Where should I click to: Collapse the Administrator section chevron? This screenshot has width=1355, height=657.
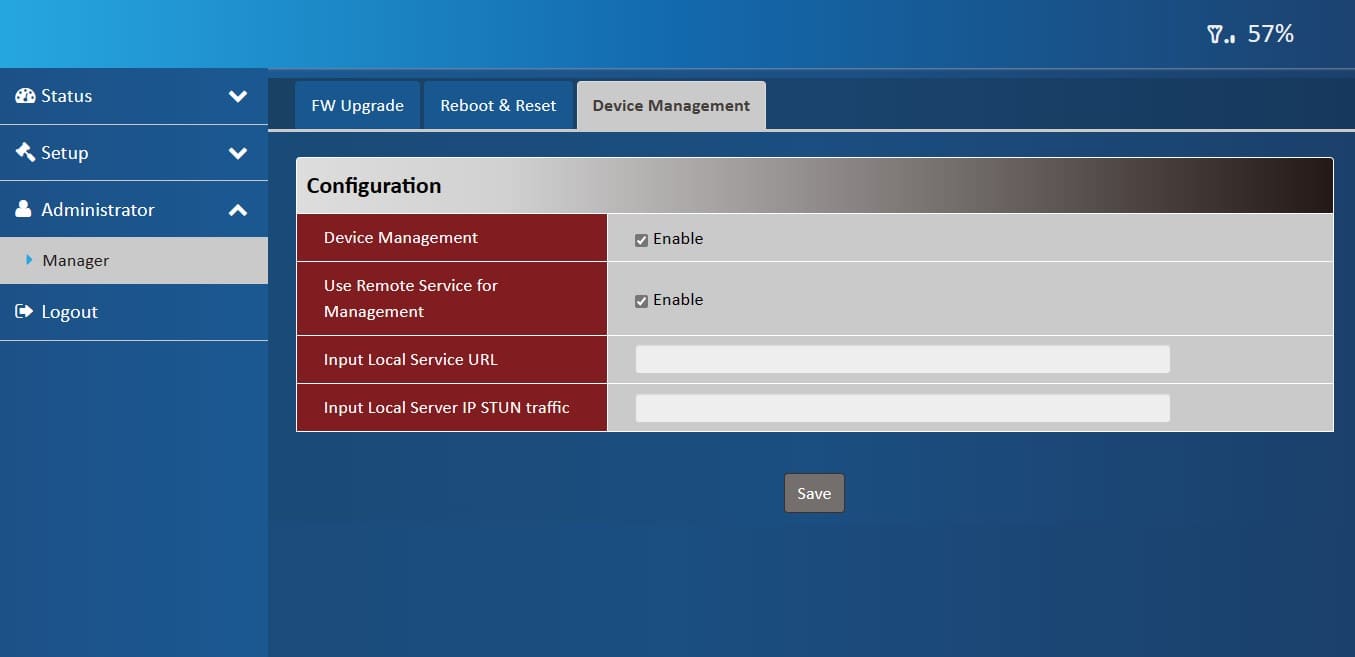click(x=238, y=210)
